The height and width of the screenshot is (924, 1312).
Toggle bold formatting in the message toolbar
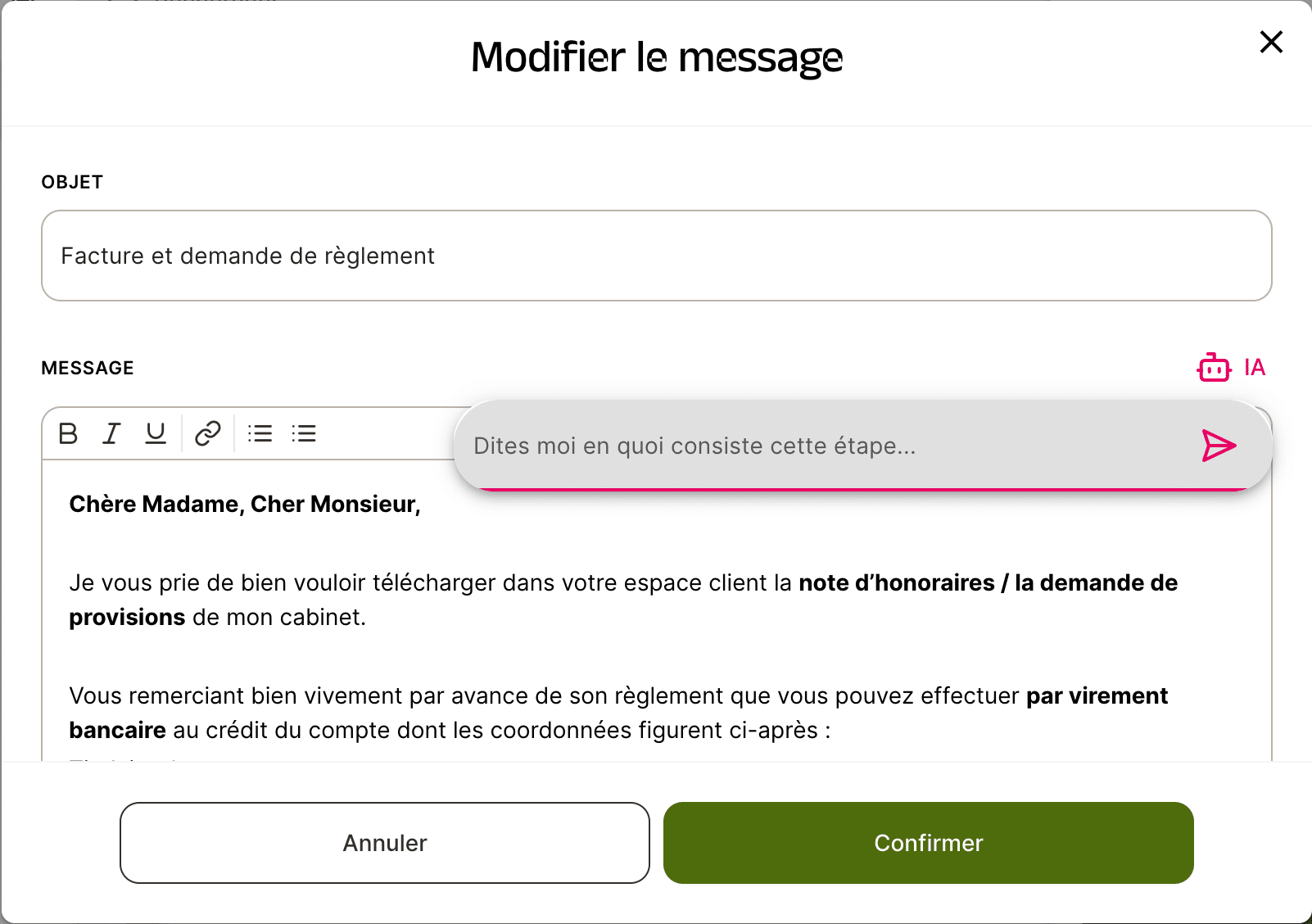point(69,433)
